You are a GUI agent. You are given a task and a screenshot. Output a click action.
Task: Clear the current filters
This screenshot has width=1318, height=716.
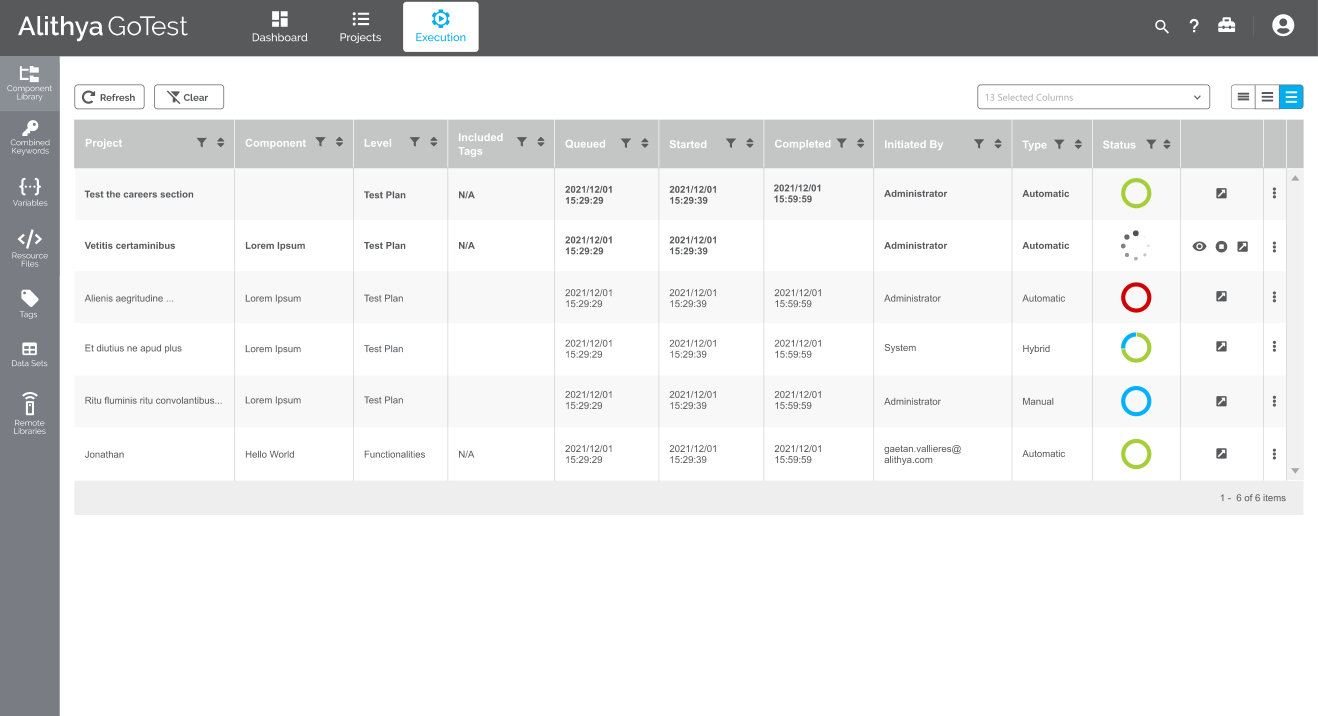pyautogui.click(x=189, y=96)
